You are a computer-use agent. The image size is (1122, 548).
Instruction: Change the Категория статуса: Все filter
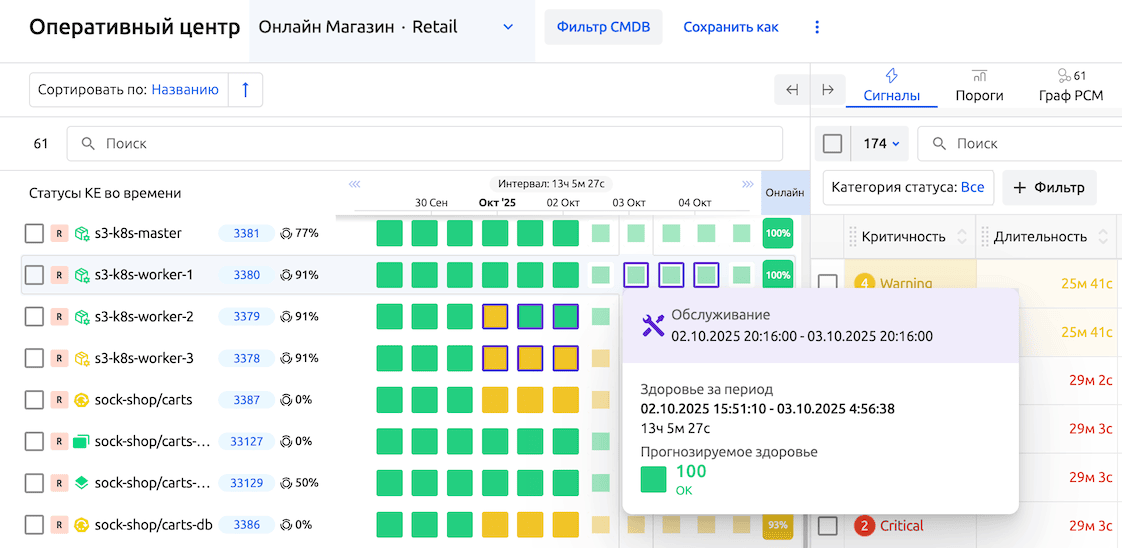907,187
